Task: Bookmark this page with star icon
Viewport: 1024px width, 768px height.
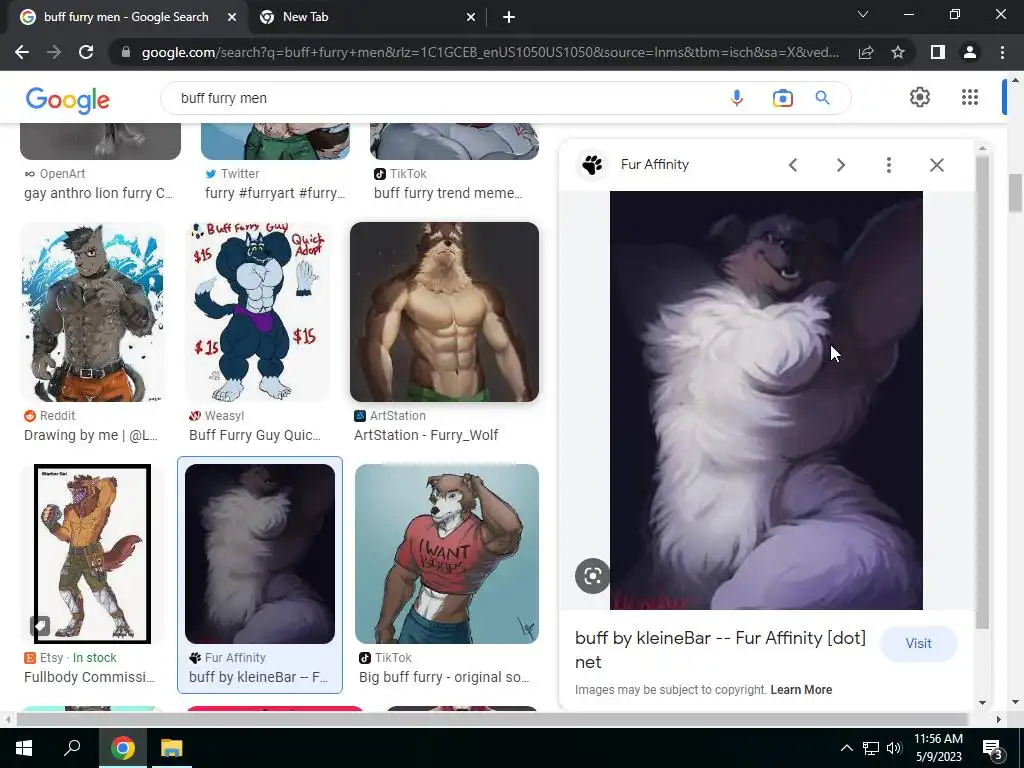Action: 898,52
